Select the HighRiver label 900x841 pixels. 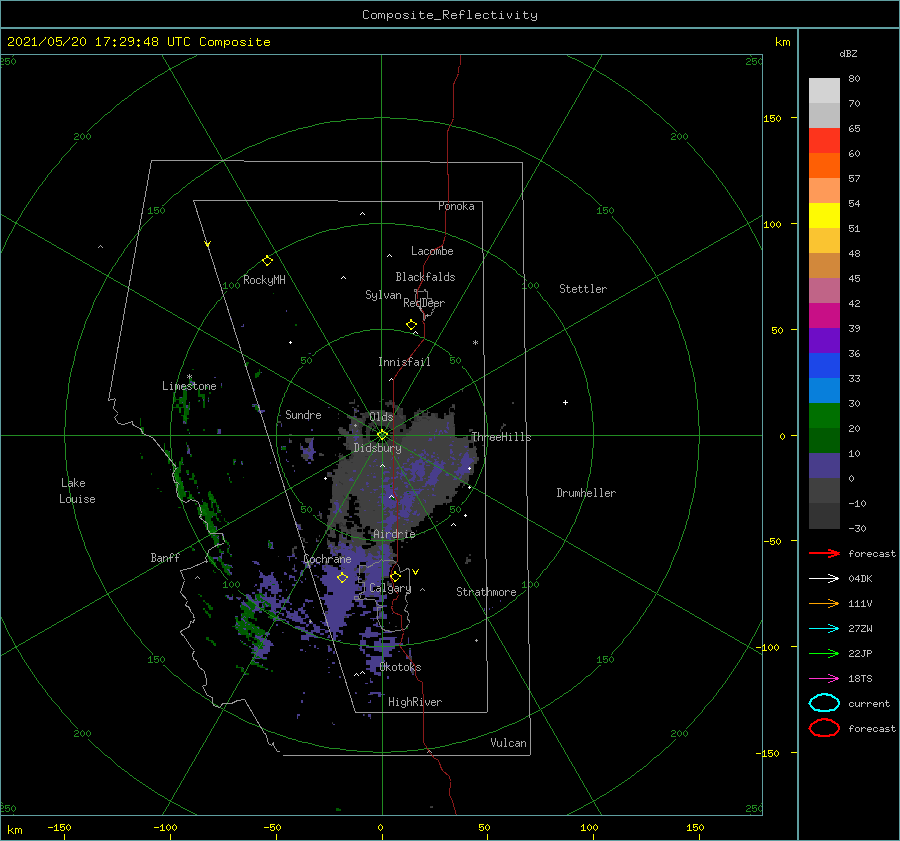[x=415, y=702]
